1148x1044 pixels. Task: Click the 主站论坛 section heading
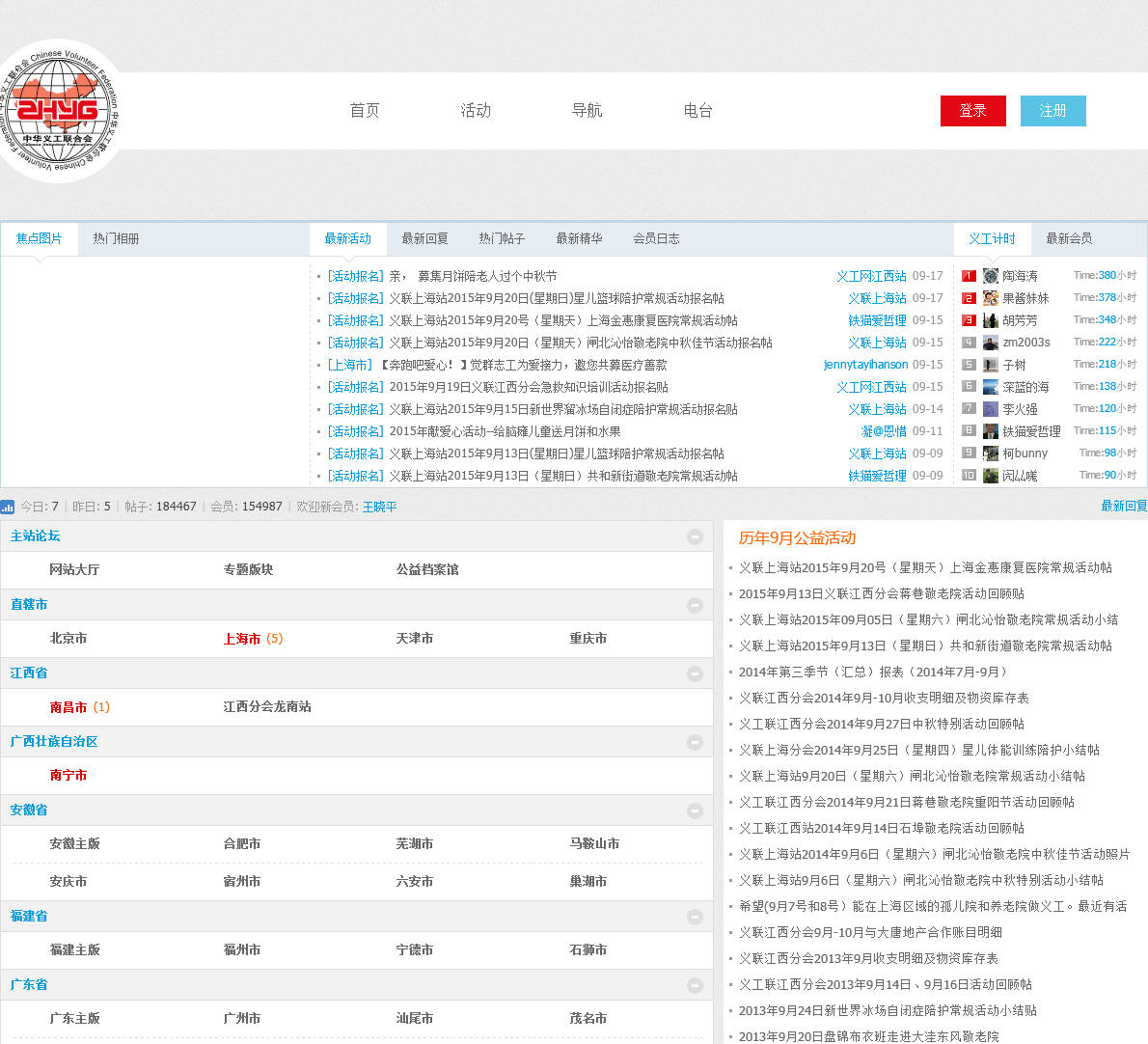35,536
